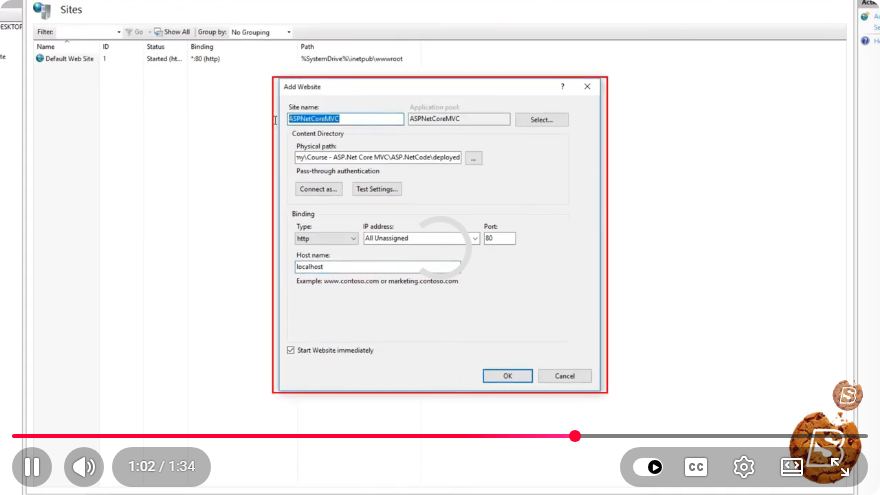Uncheck Start Website immediately checkbox

291,350
